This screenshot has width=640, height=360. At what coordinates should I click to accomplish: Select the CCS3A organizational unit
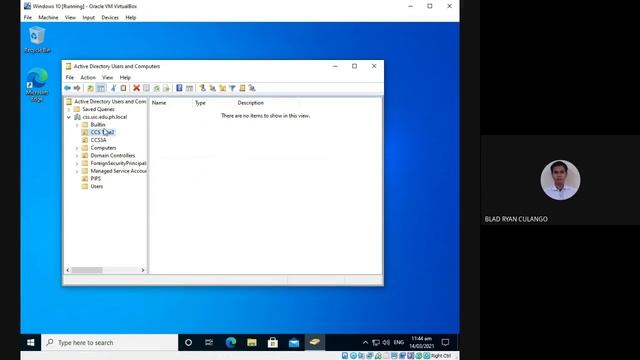(x=98, y=140)
